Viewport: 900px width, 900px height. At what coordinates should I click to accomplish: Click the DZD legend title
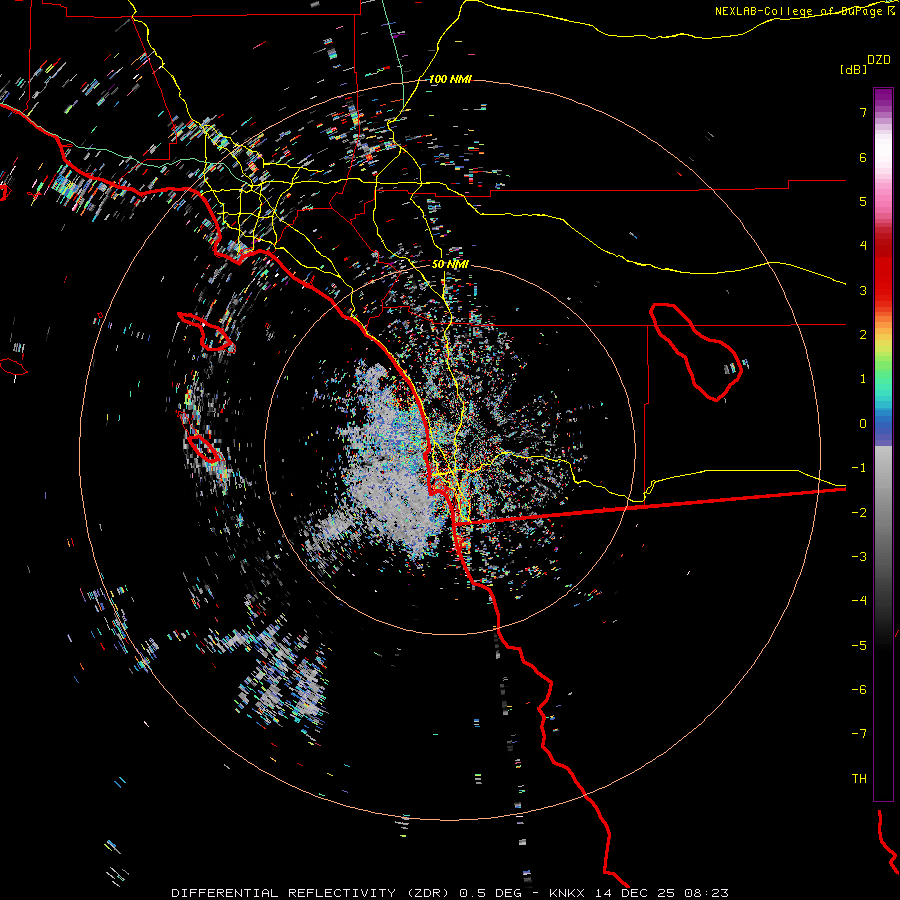879,60
